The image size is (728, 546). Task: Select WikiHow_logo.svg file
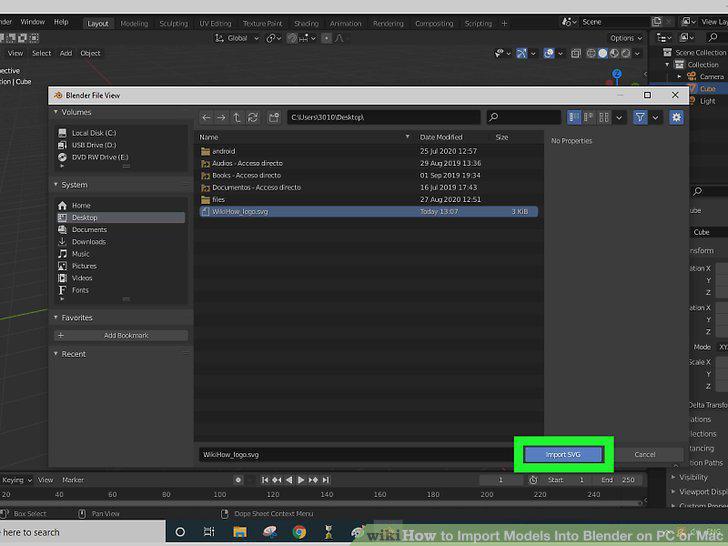pos(369,212)
